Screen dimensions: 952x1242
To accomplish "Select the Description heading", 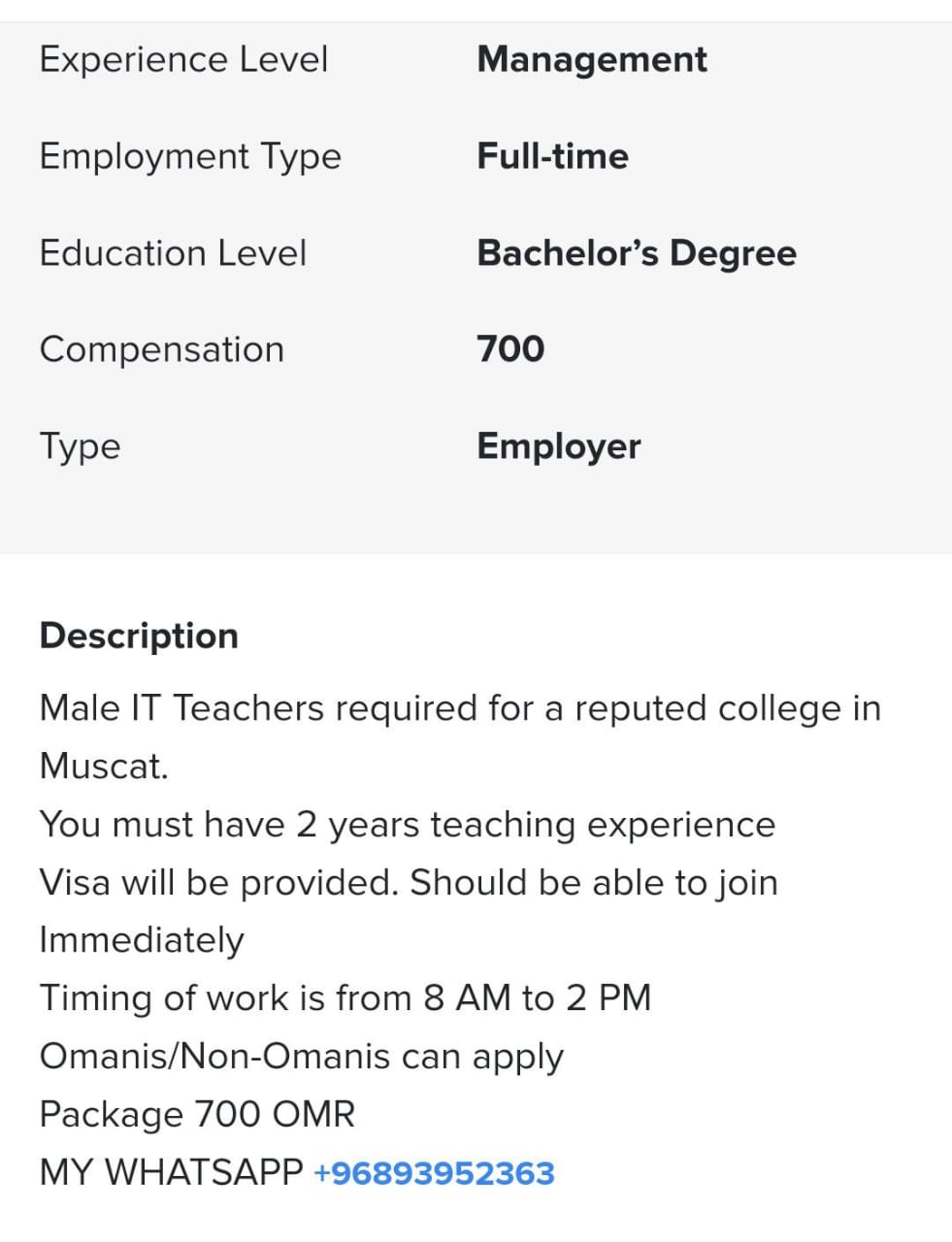I will [139, 636].
